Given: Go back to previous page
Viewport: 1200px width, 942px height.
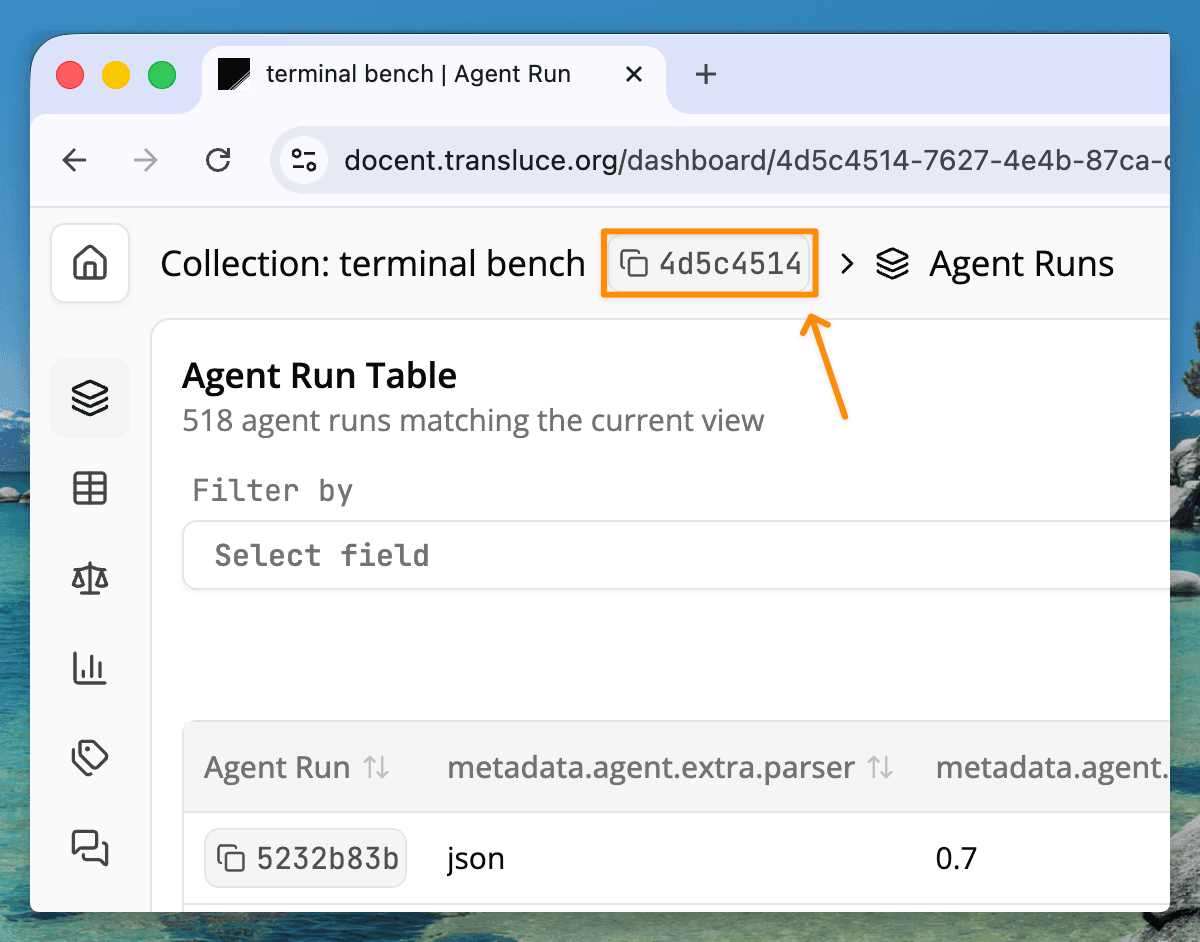Looking at the screenshot, I should tap(75, 160).
